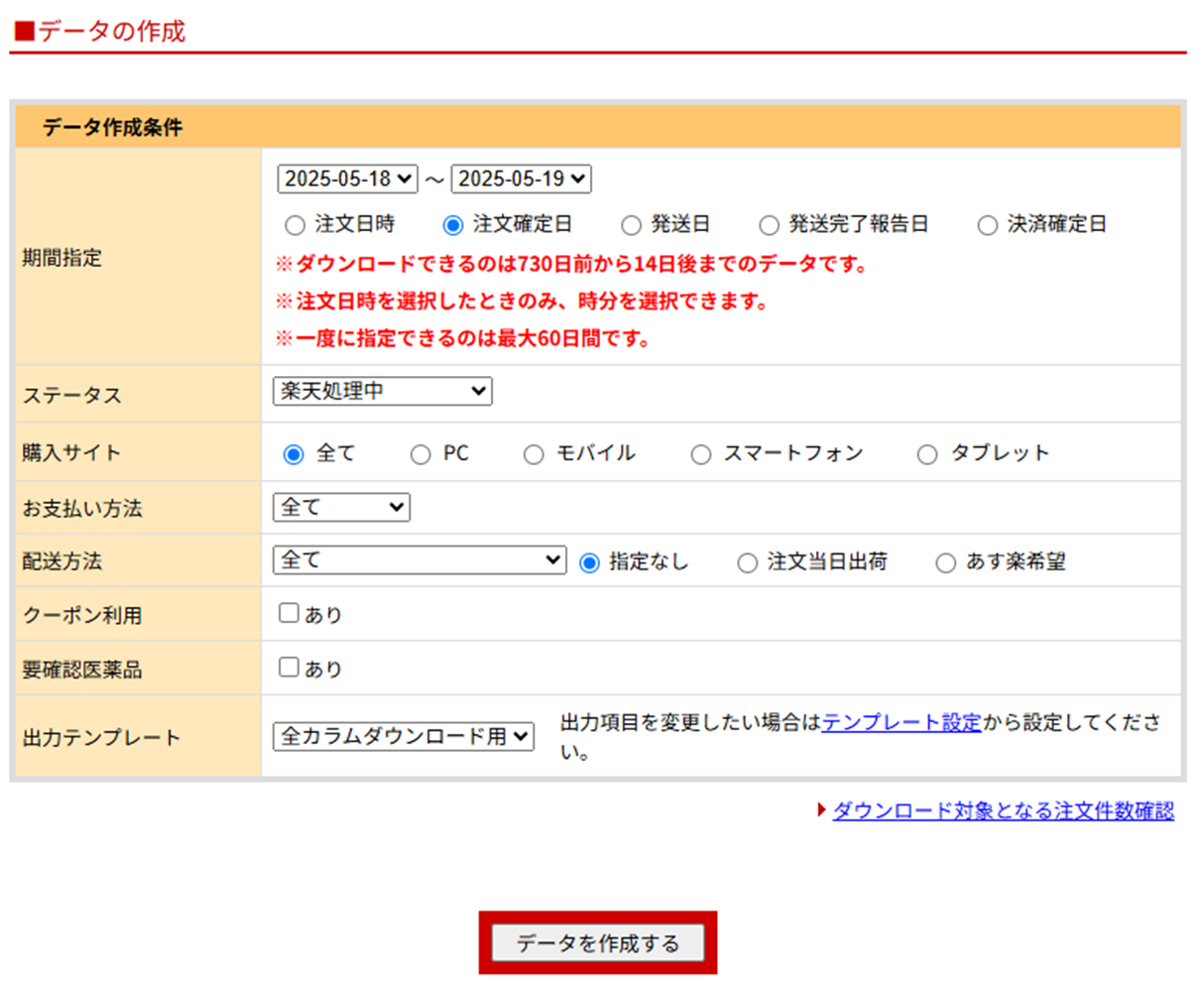
Task: Select the モバイル purchase site option
Action: click(x=534, y=454)
